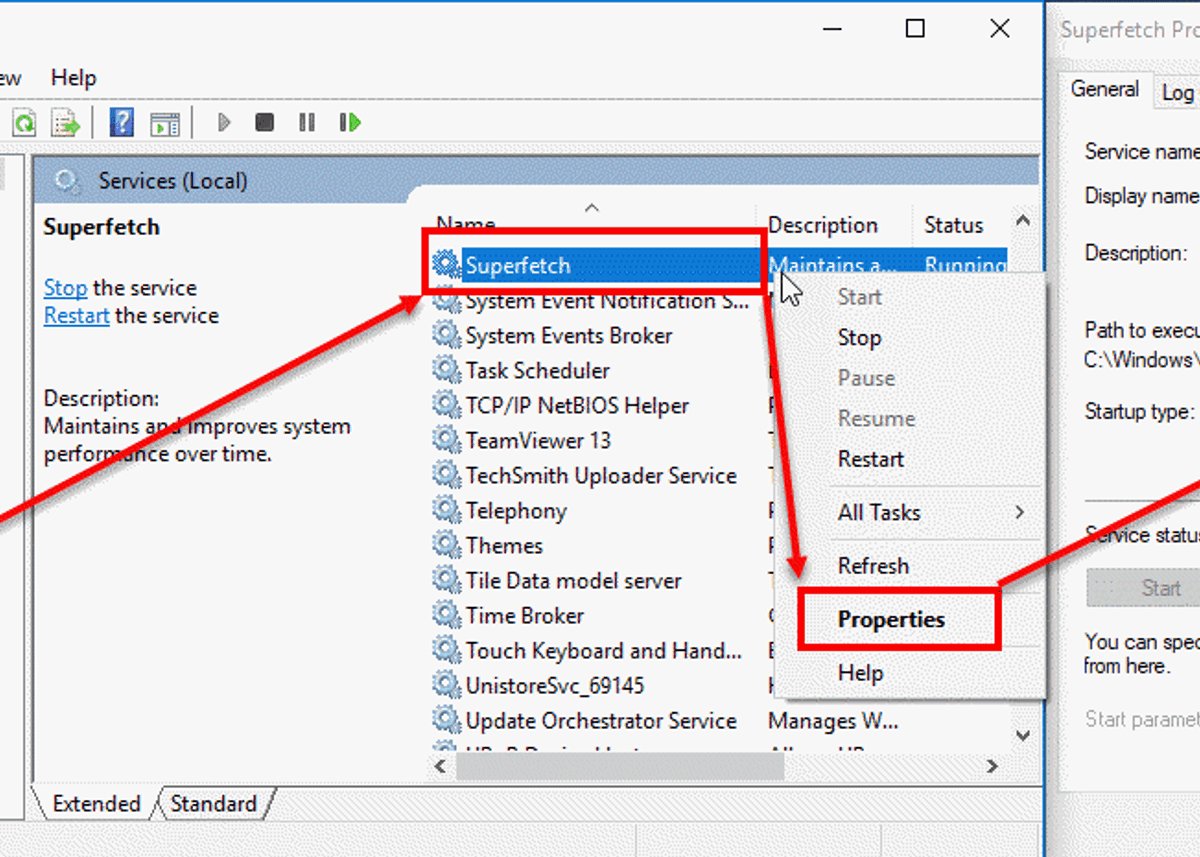This screenshot has height=857, width=1200.
Task: Select the Time Broker row text
Action: [x=524, y=615]
